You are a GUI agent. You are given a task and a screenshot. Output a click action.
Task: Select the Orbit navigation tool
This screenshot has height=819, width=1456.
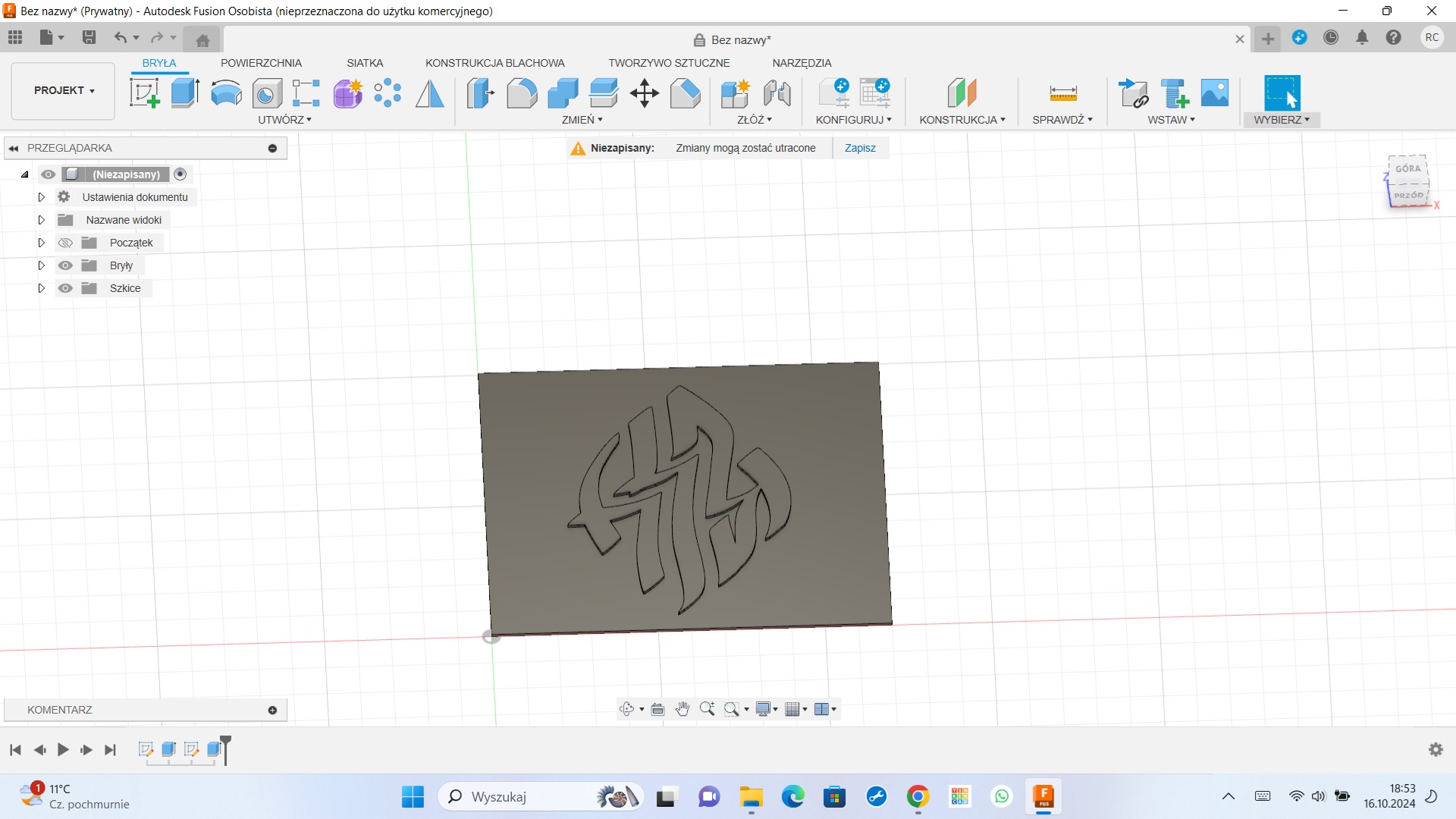[626, 709]
